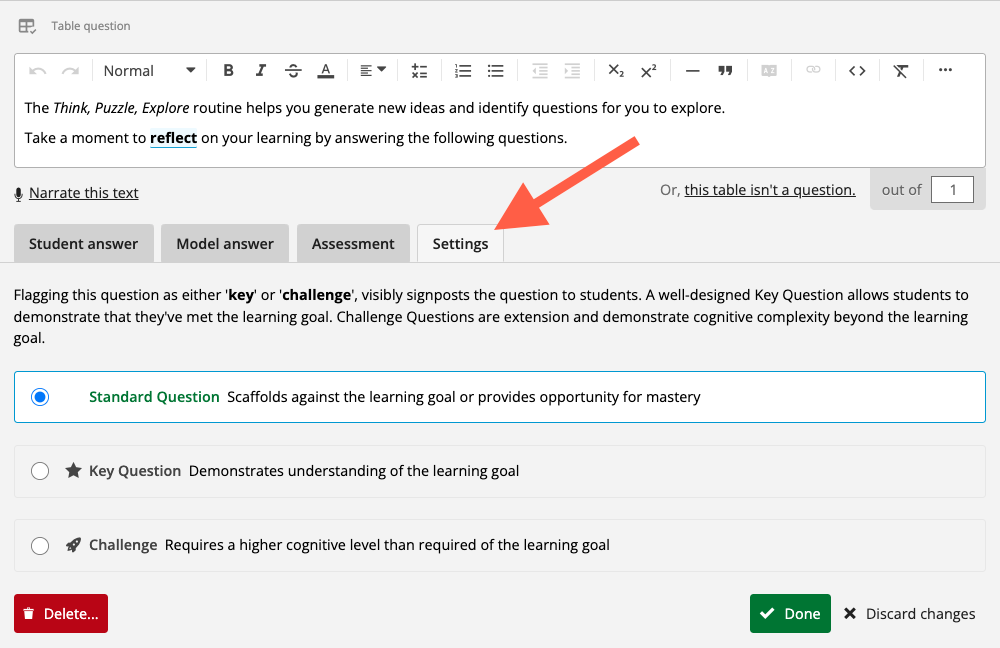Click the green Done button
Viewport: 1000px width, 648px height.
coord(790,614)
